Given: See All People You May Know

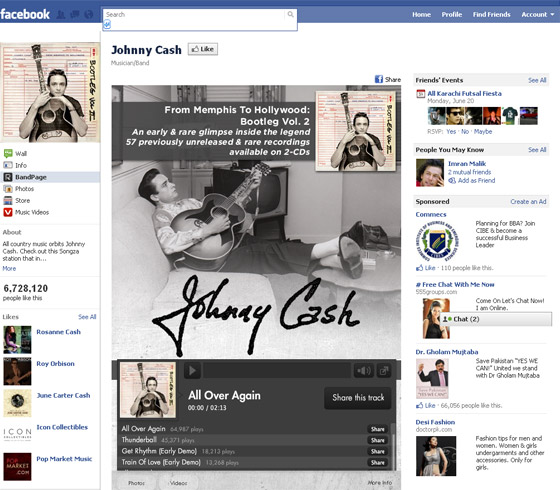Looking at the screenshot, I should coord(537,150).
